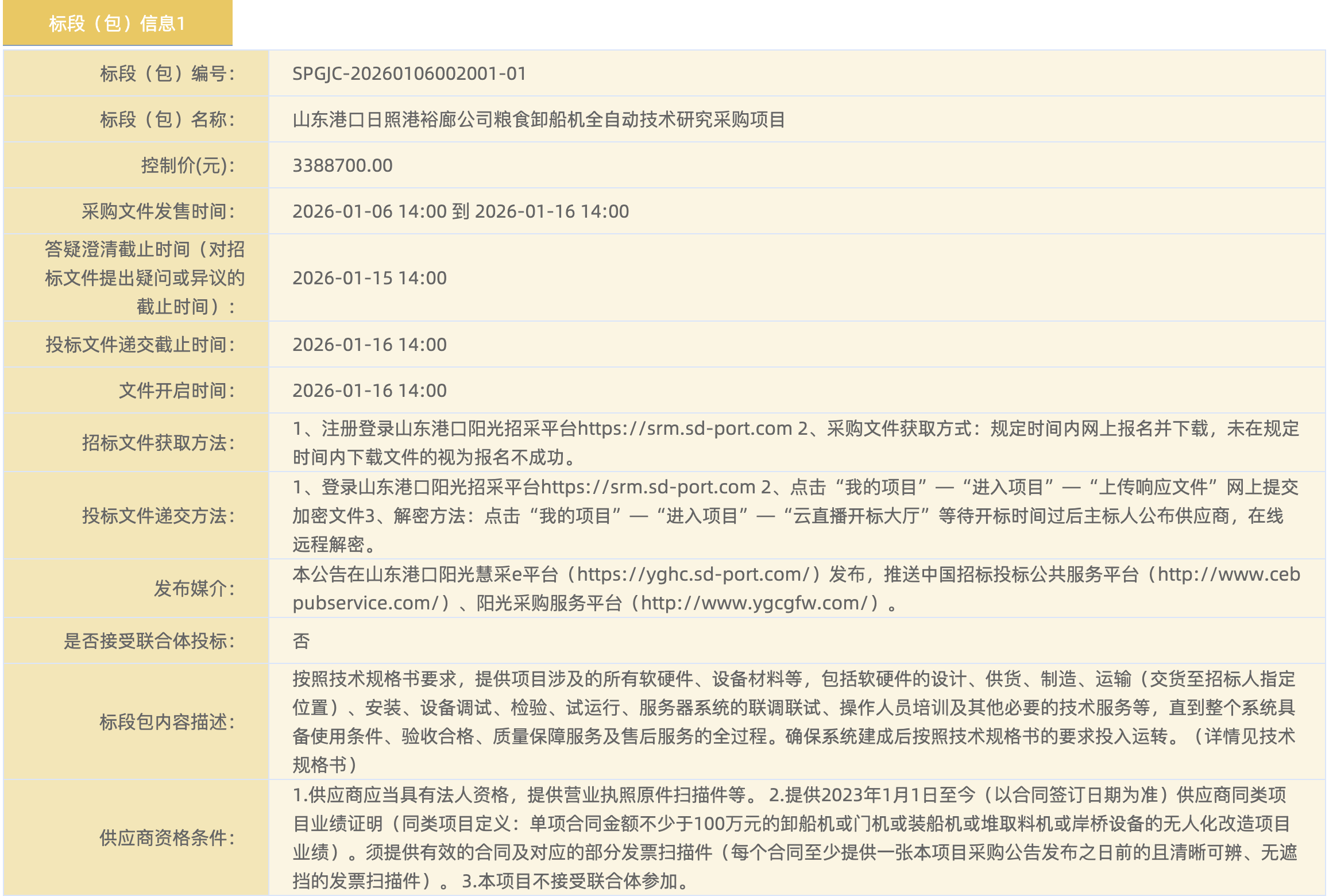Open the www.ygcgfw.com platform URL
Viewport: 1329px width, 896px height.
[x=754, y=603]
